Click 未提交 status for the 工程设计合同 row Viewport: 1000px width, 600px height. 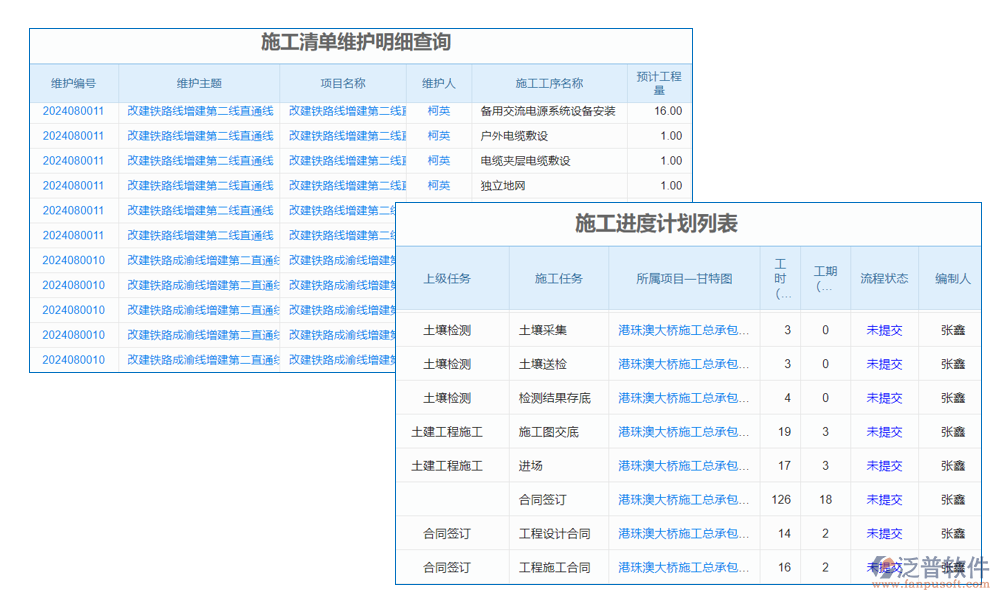[x=883, y=533]
